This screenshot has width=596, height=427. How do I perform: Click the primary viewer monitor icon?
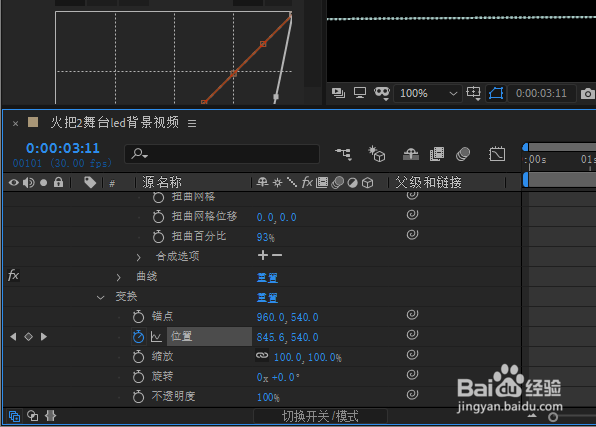pyautogui.click(x=360, y=93)
